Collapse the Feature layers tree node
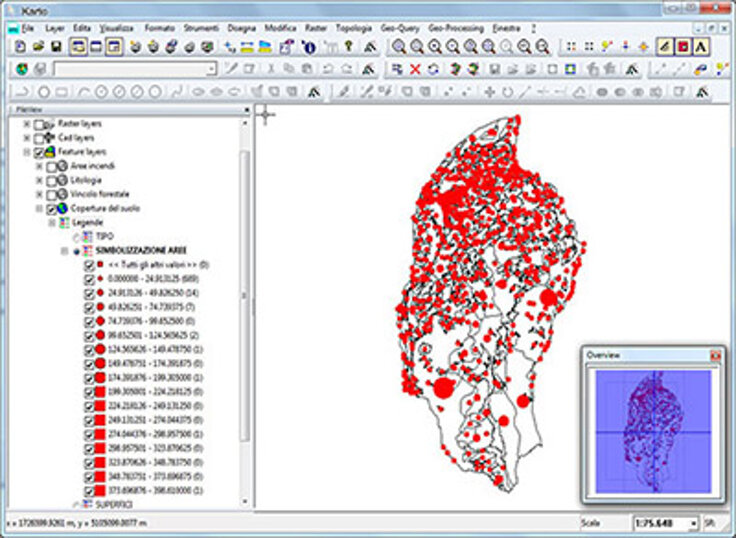This screenshot has height=538, width=736. tap(26, 152)
